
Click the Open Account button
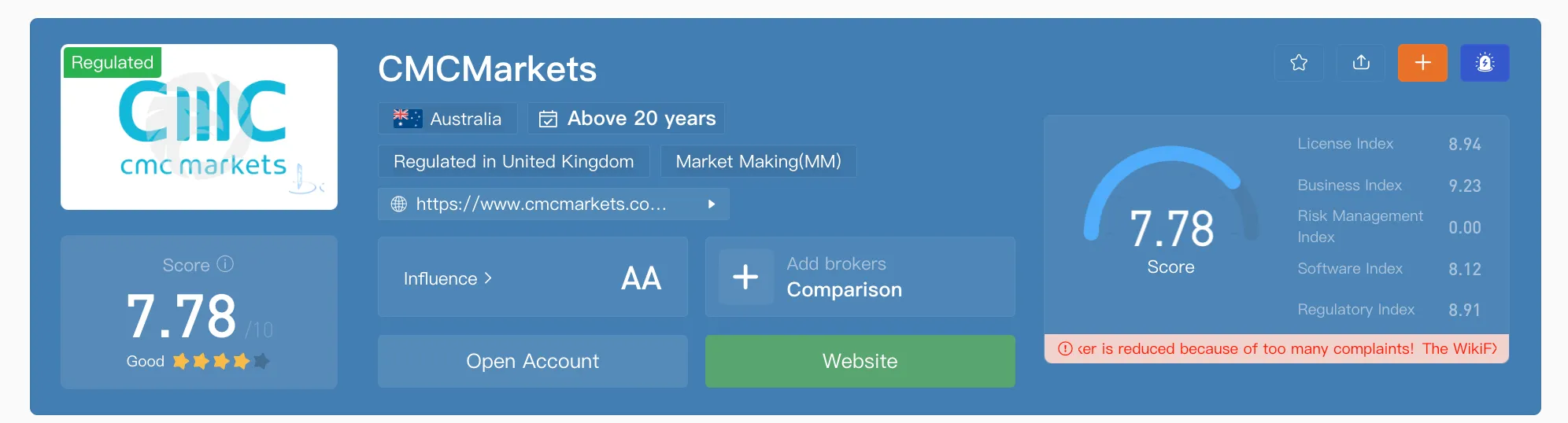point(533,361)
